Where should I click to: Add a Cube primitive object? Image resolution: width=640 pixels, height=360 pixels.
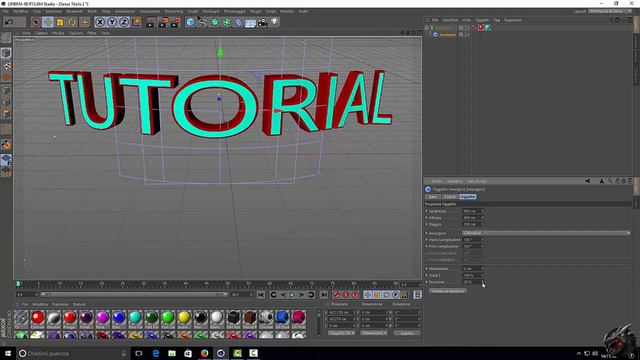(190, 22)
